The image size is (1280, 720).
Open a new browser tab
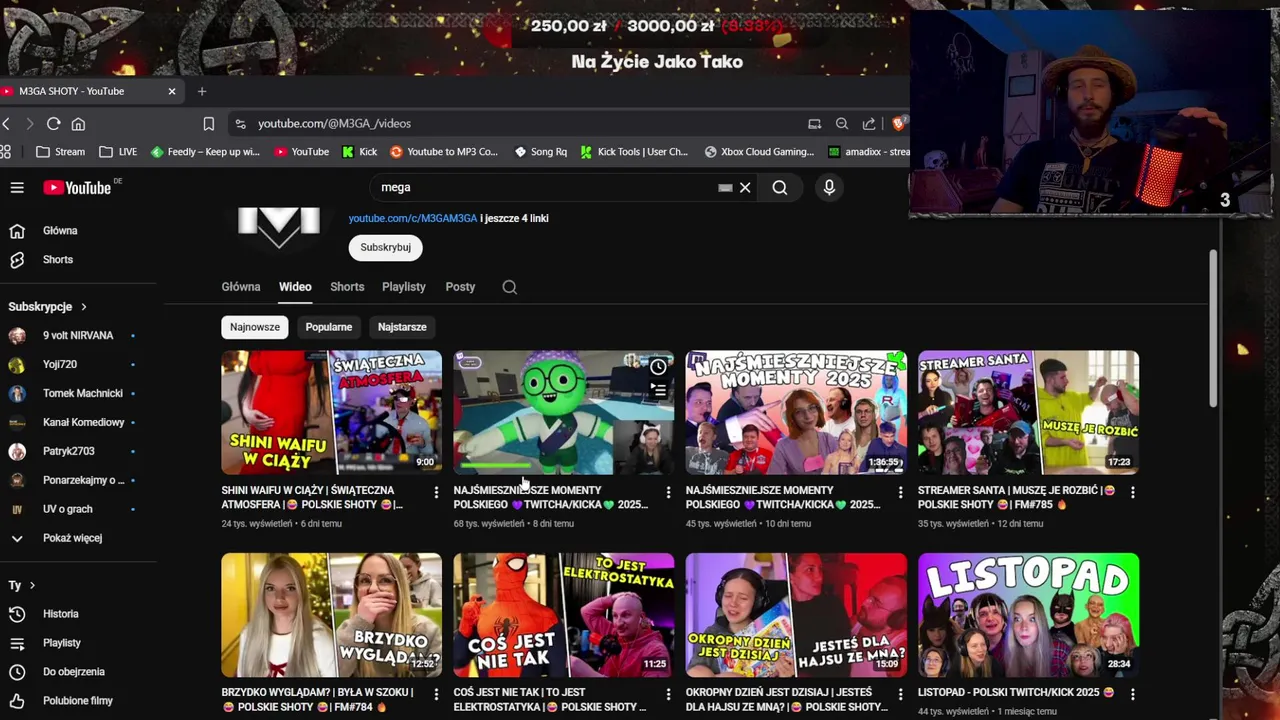pos(202,91)
